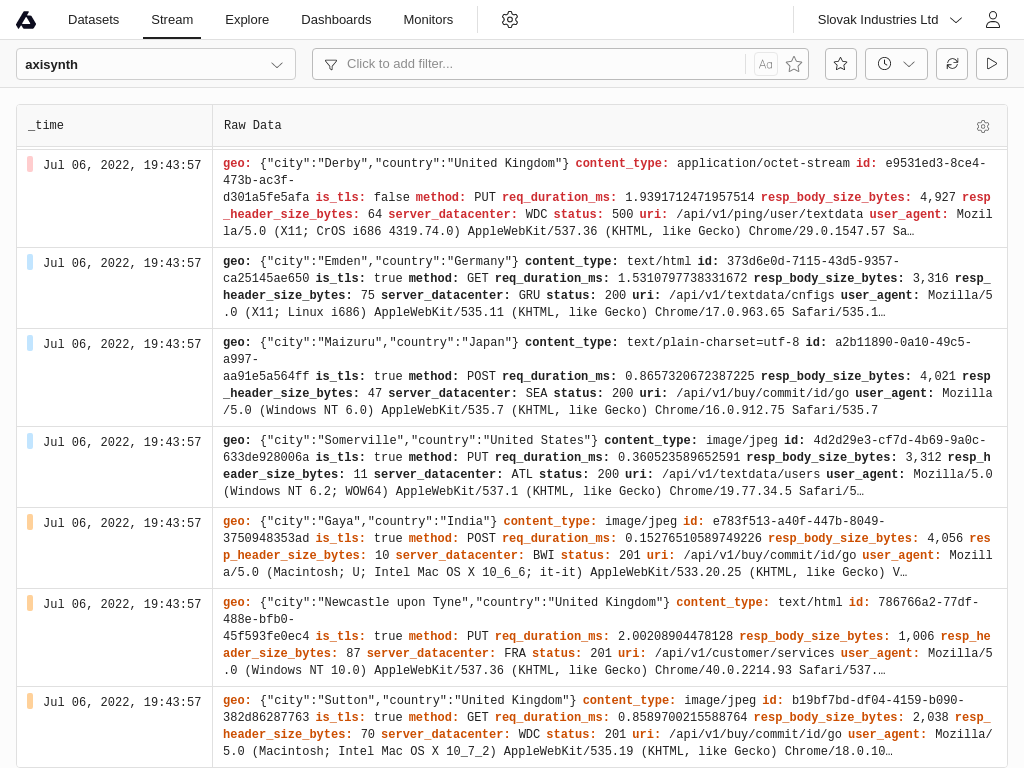The height and width of the screenshot is (768, 1024).
Task: Open the user profile icon
Action: pos(992,20)
